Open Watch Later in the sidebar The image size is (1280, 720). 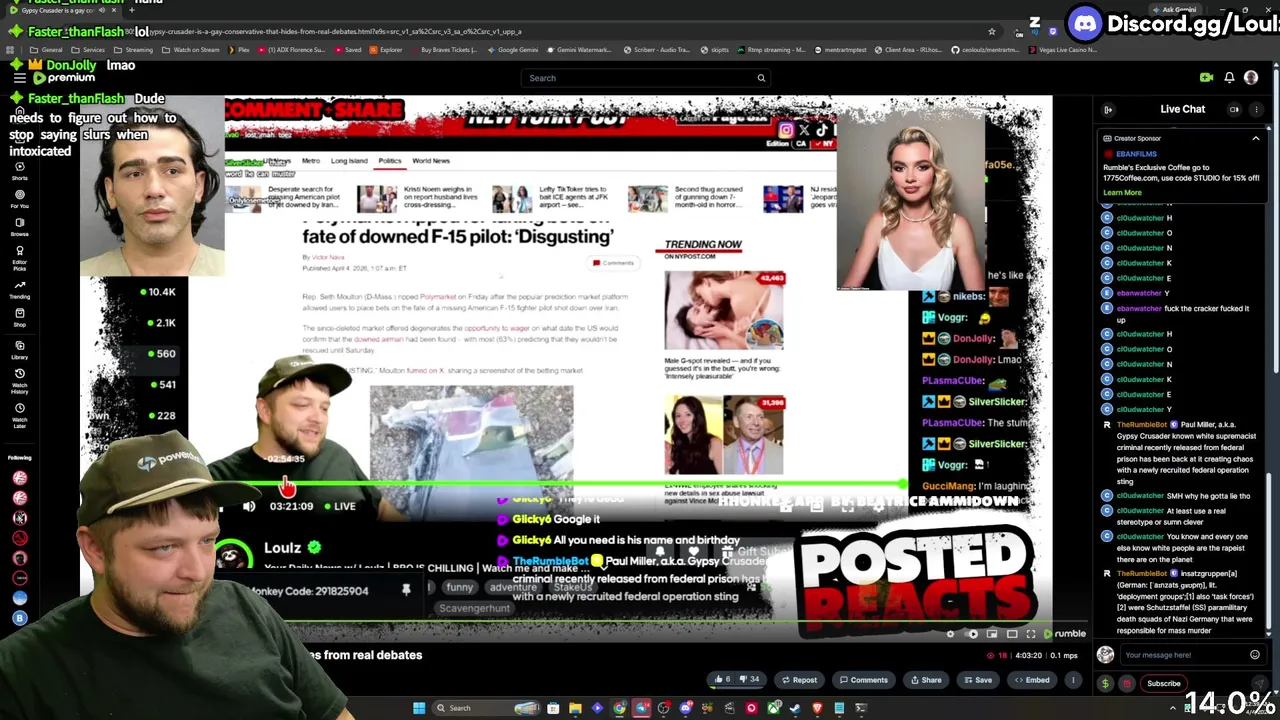19,416
